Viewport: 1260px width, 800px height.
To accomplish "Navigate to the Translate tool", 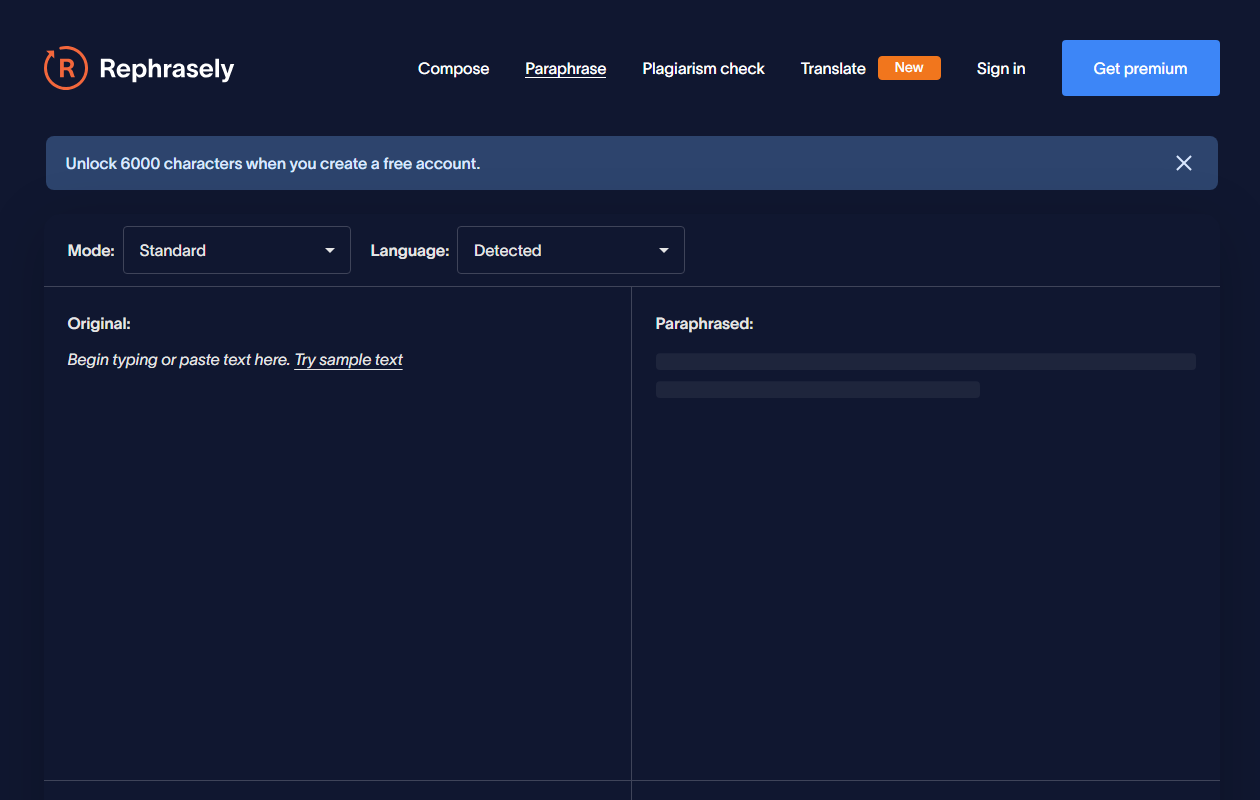I will coord(832,69).
